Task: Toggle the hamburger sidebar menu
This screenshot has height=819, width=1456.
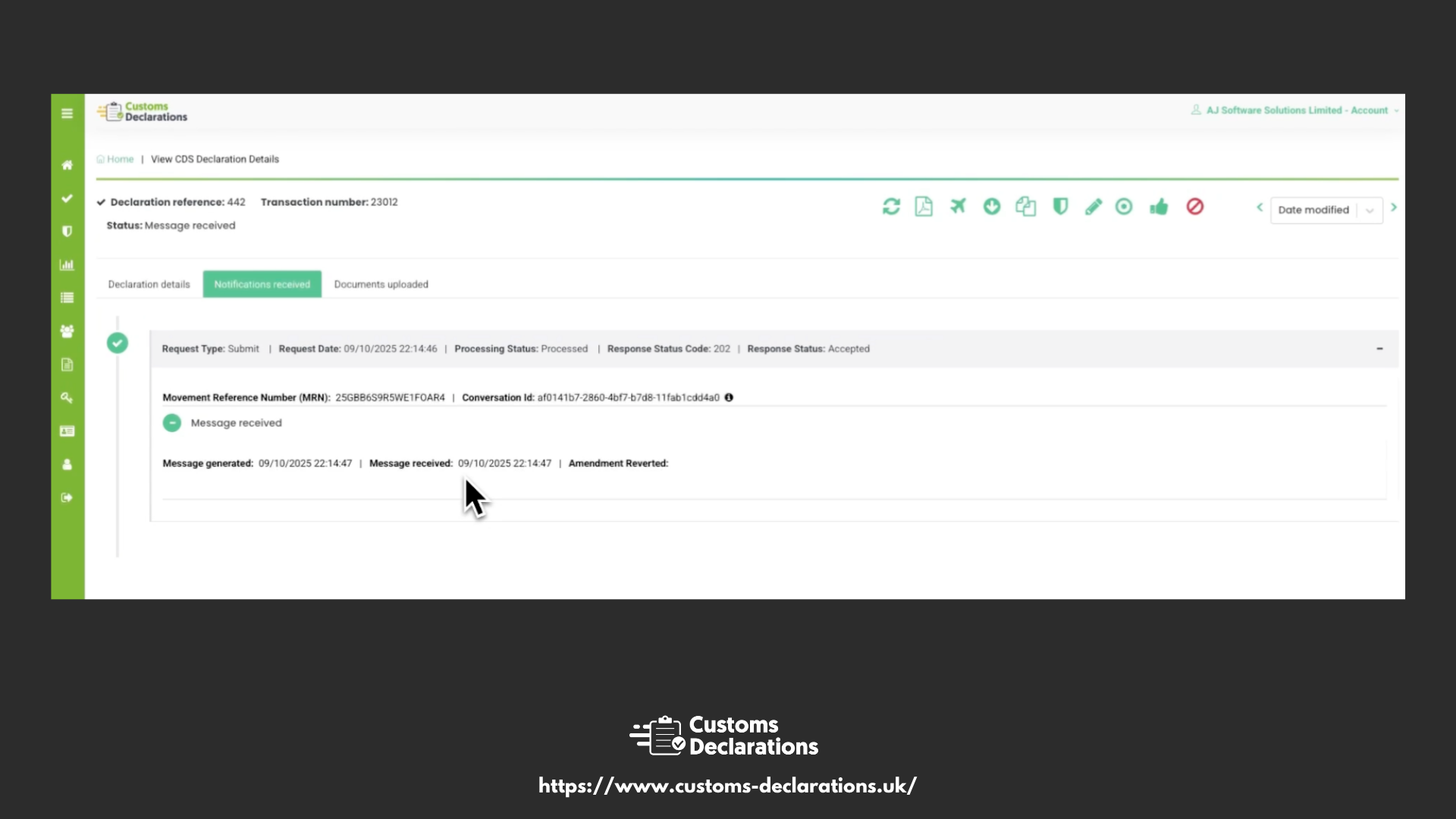Action: click(67, 114)
